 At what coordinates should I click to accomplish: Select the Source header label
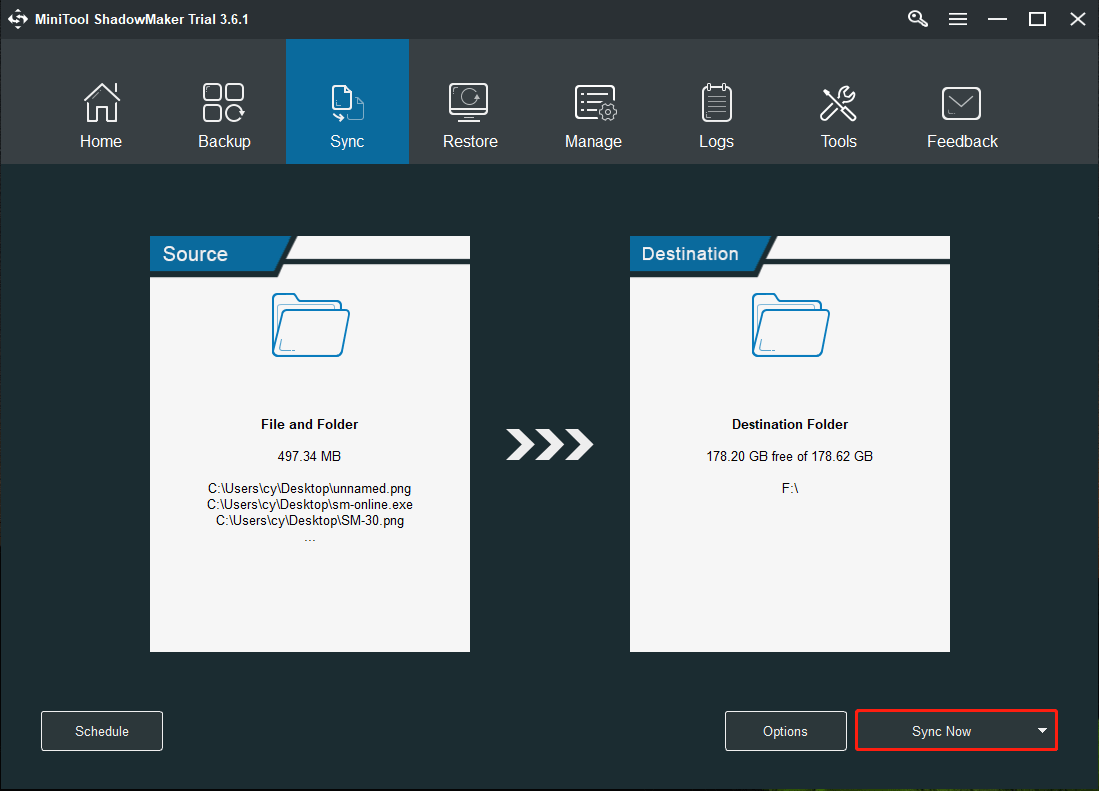(x=195, y=254)
